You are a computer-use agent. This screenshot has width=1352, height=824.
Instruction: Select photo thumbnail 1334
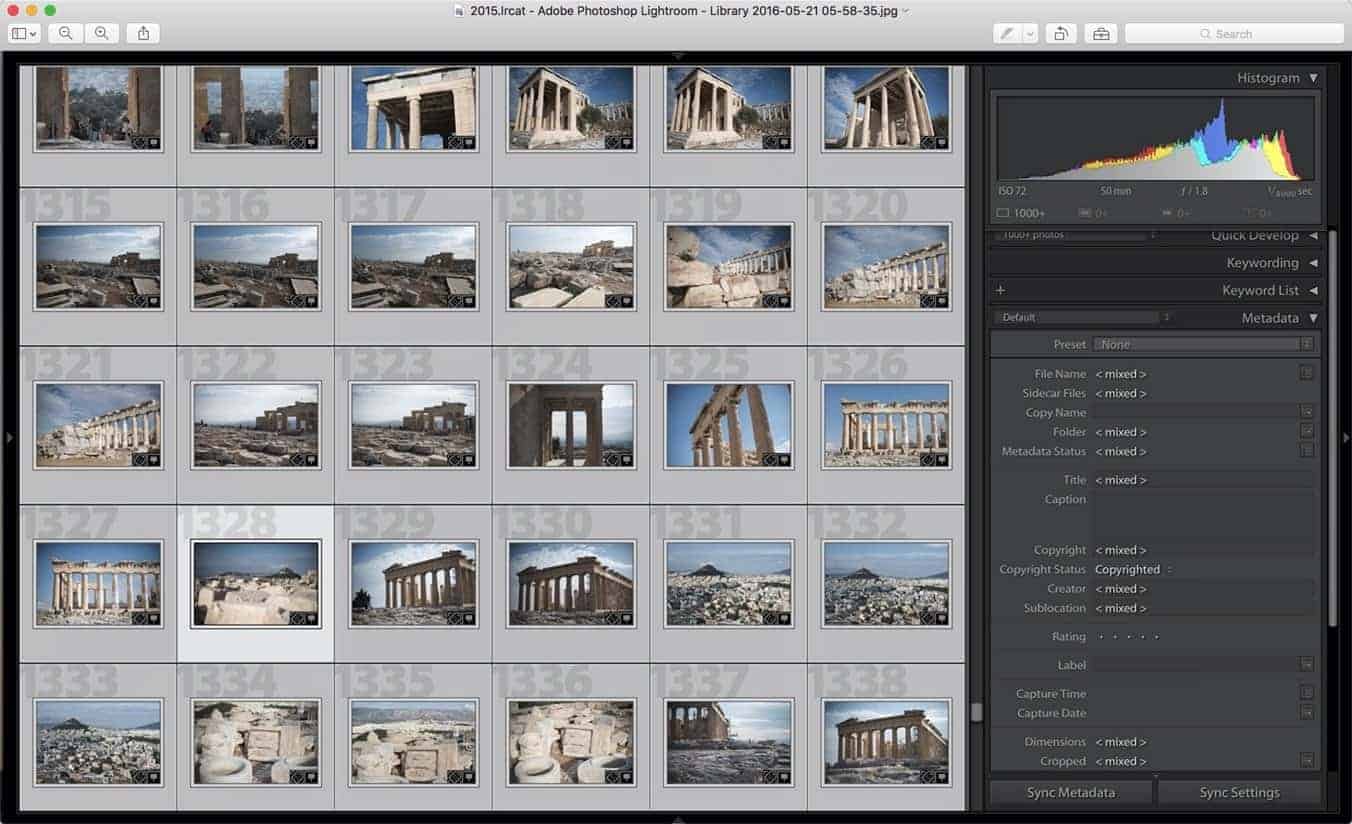[255, 742]
